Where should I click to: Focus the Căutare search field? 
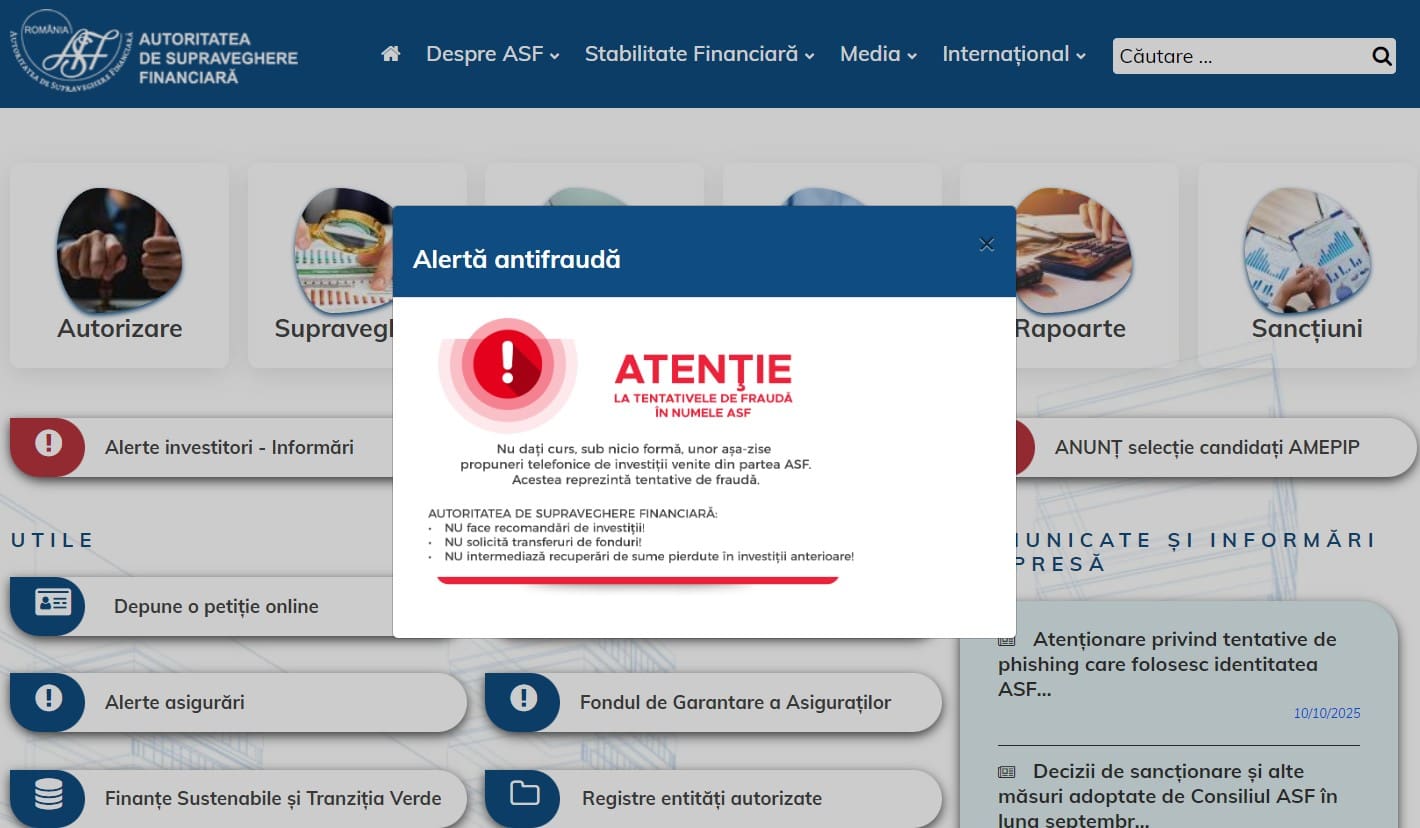point(1240,56)
